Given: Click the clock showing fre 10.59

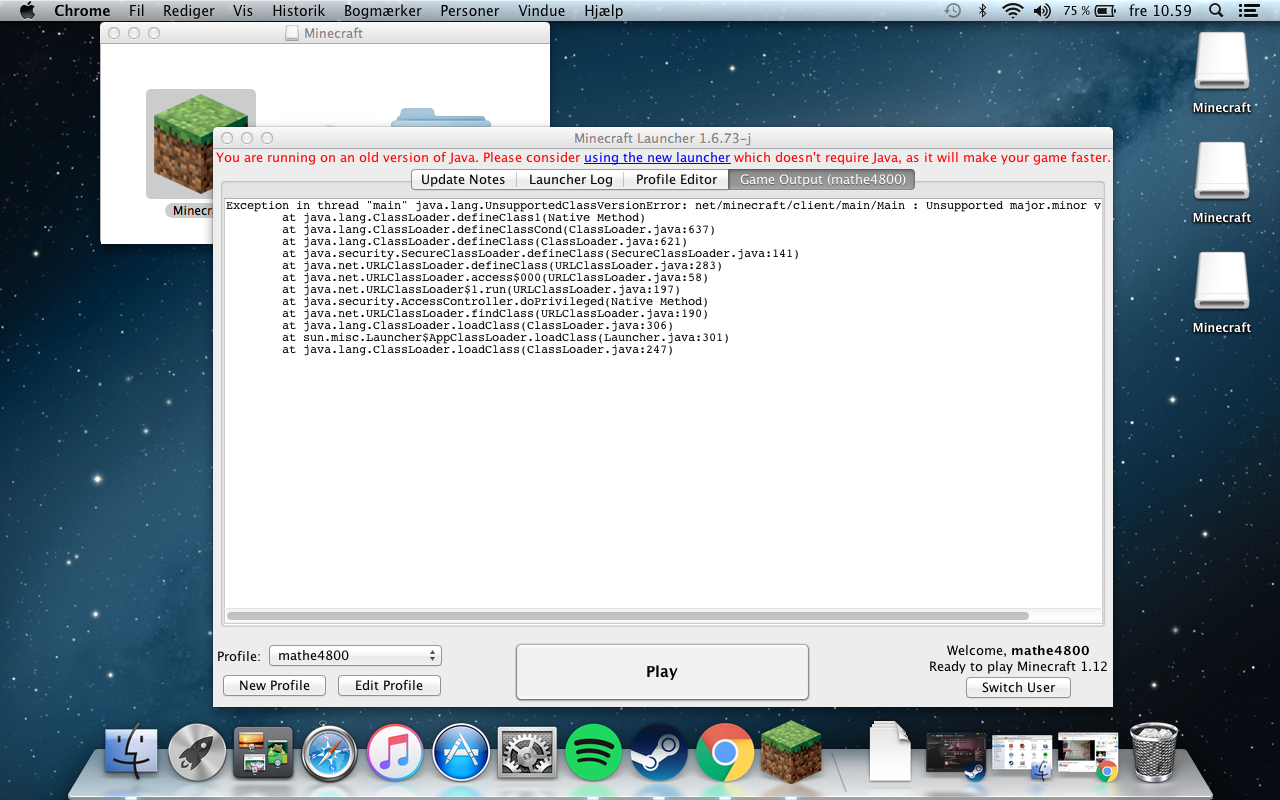Looking at the screenshot, I should click(1160, 11).
